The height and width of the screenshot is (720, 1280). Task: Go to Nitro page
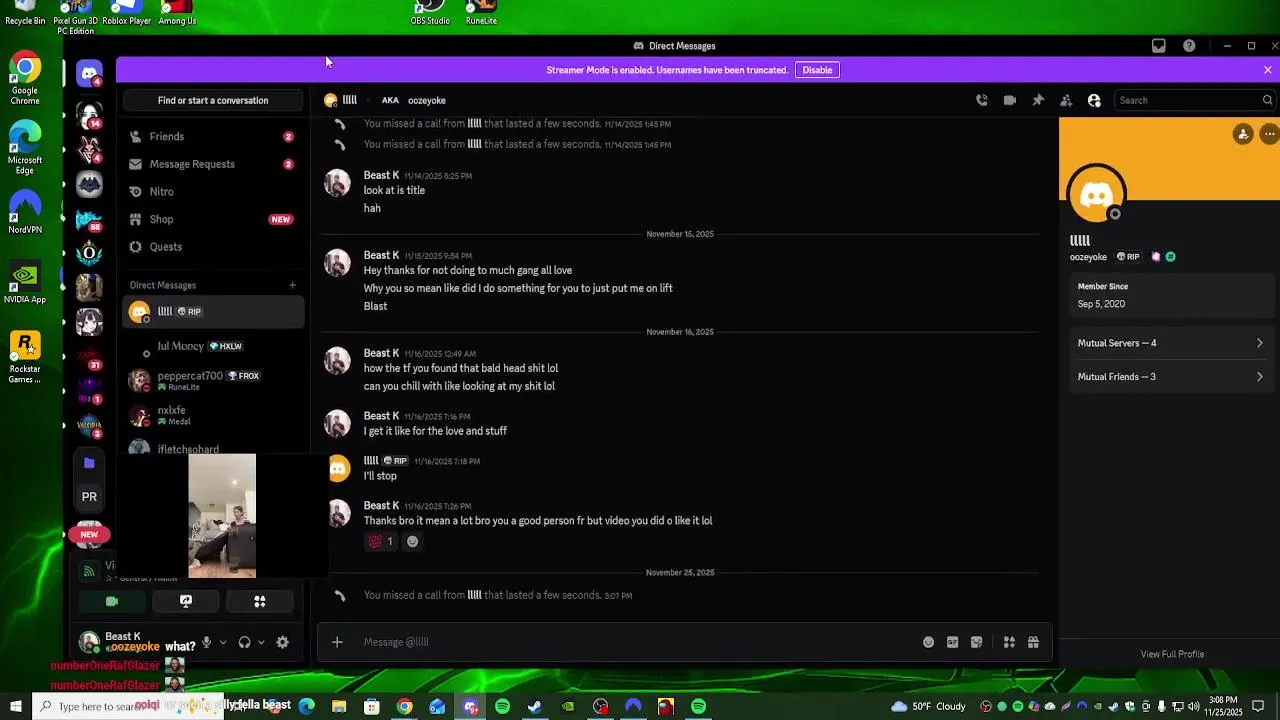pyautogui.click(x=213, y=191)
